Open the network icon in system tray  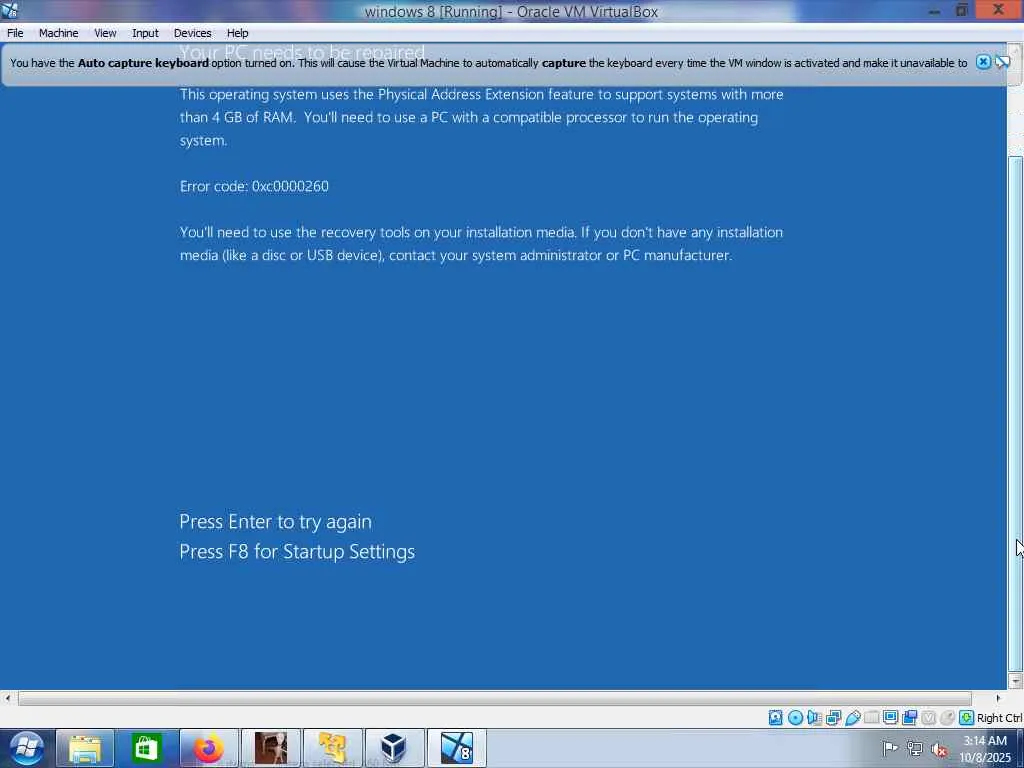[915, 748]
